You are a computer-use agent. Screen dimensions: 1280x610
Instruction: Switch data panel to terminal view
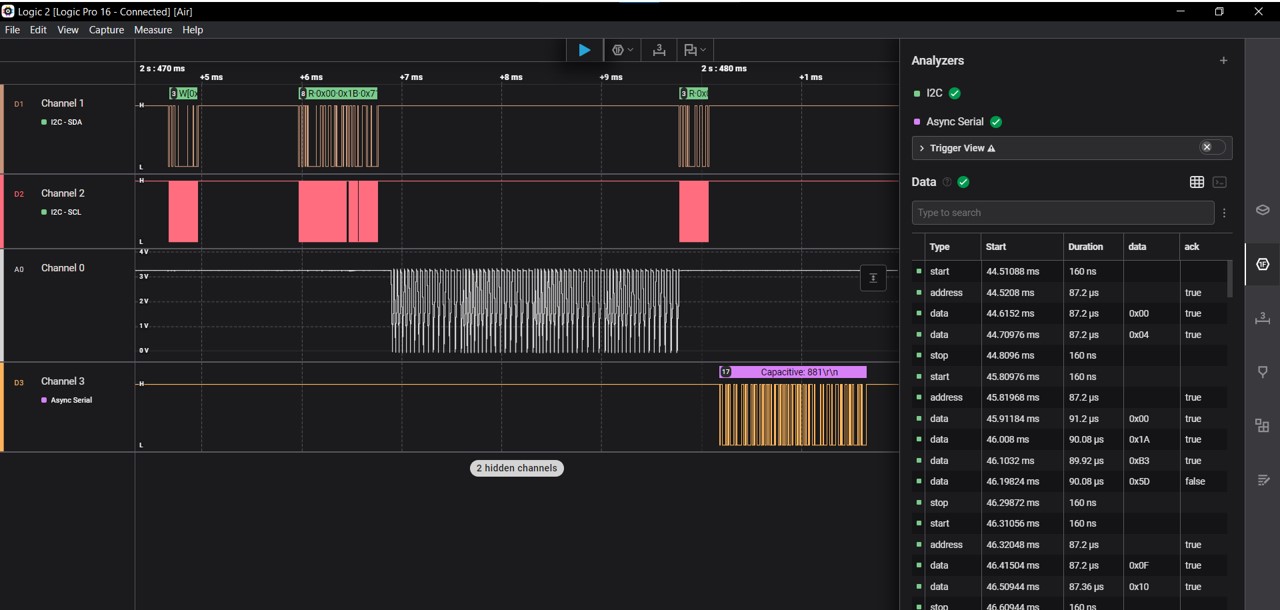1219,182
